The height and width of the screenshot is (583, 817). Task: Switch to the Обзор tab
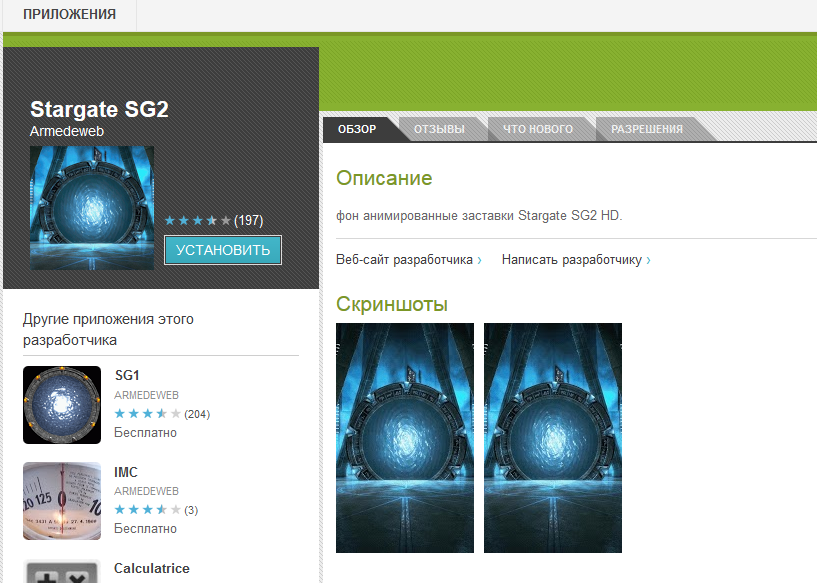[357, 129]
